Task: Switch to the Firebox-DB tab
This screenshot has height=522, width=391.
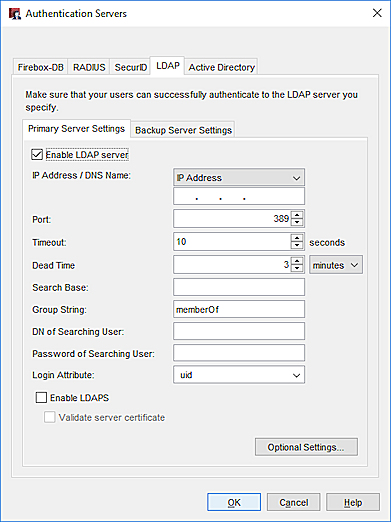Action: click(x=41, y=67)
